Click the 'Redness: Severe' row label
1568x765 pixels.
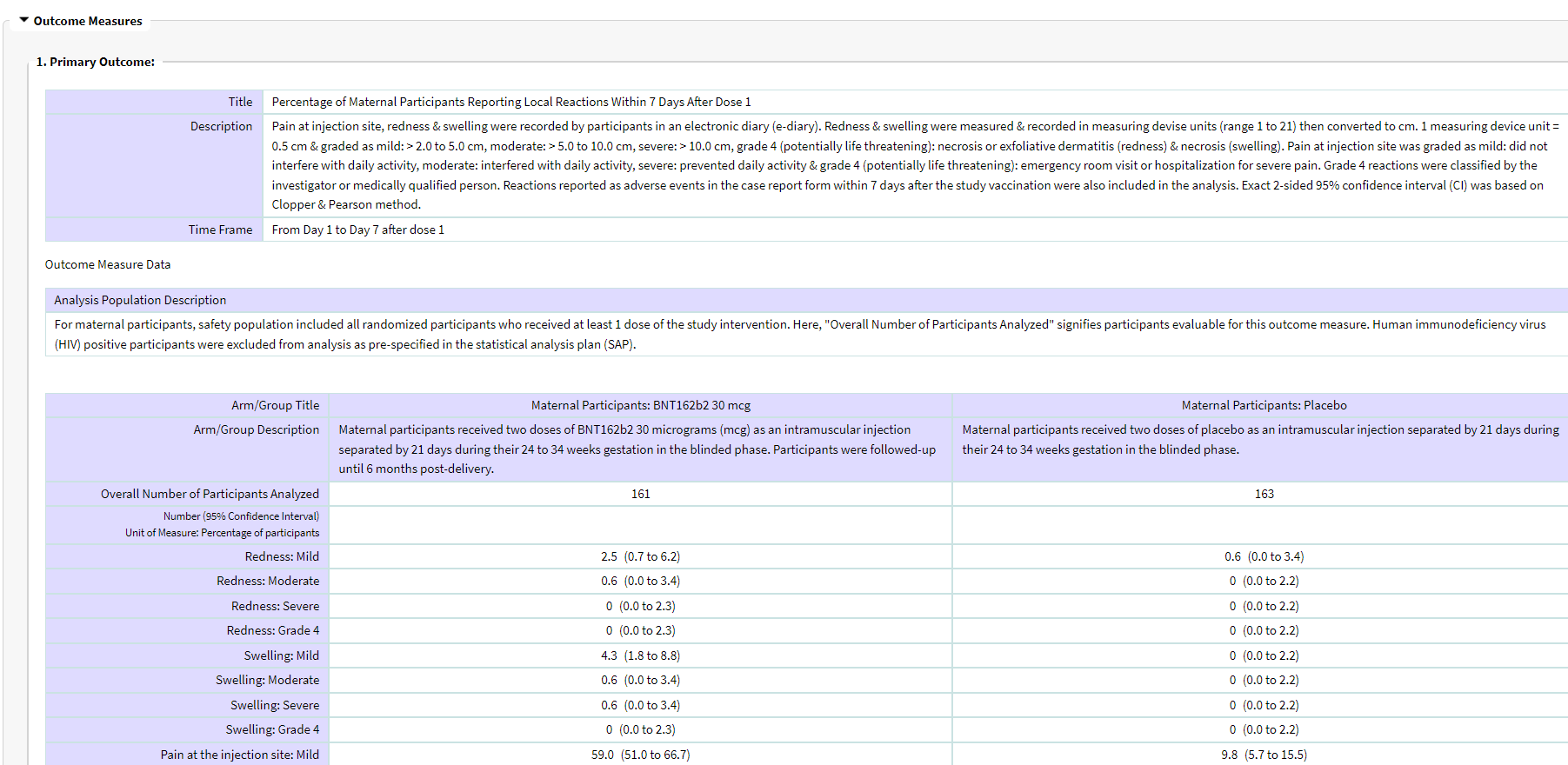275,606
